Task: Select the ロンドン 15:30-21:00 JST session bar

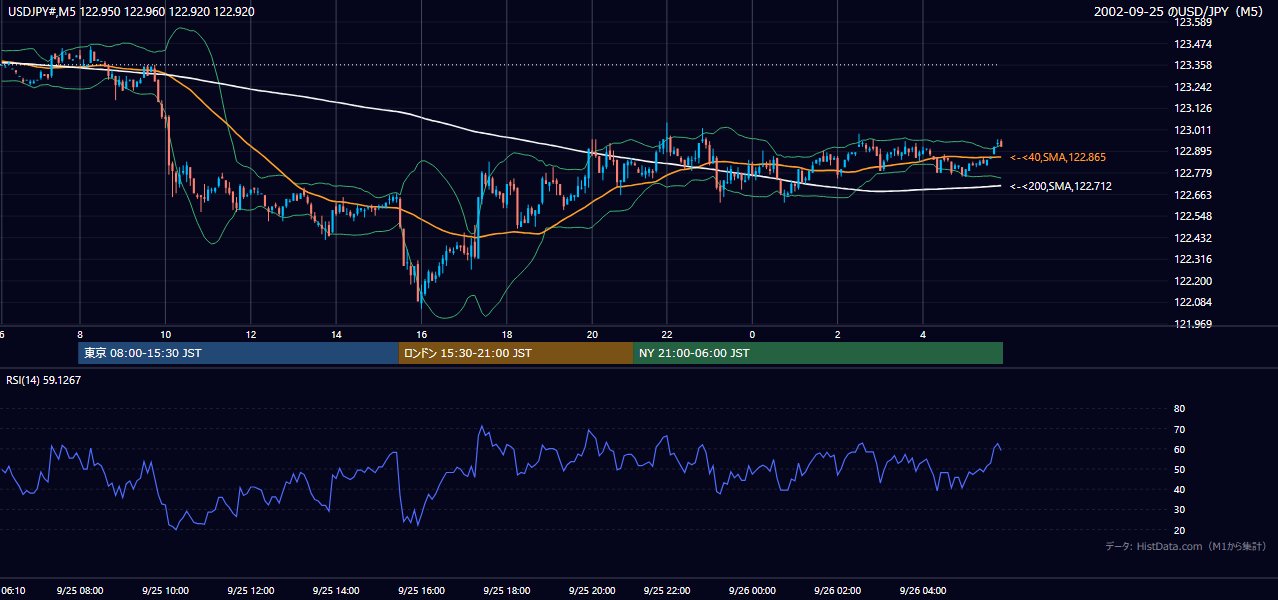Action: click(x=515, y=353)
